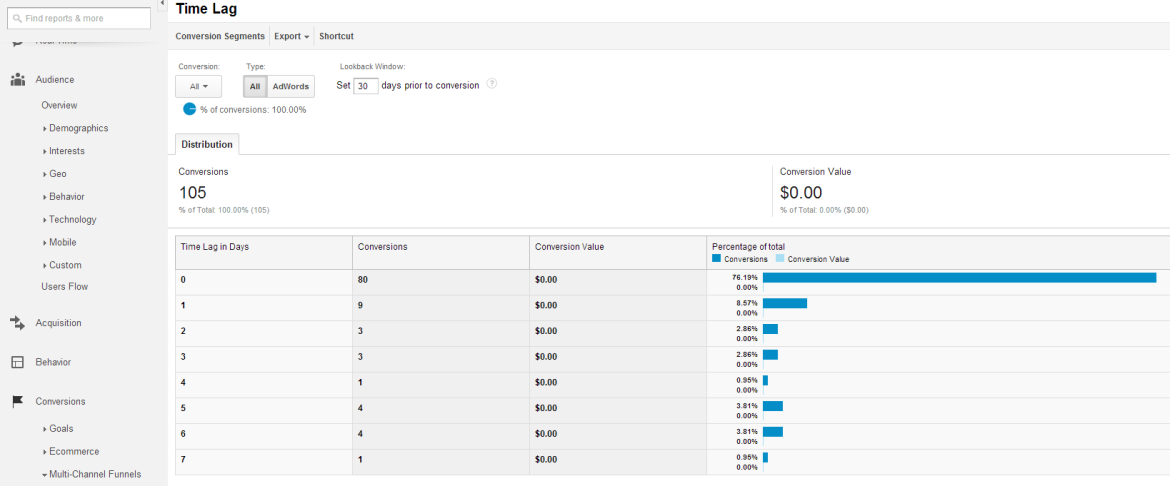Image resolution: width=1170 pixels, height=486 pixels.
Task: Click the Audience people icon
Action: [18, 80]
